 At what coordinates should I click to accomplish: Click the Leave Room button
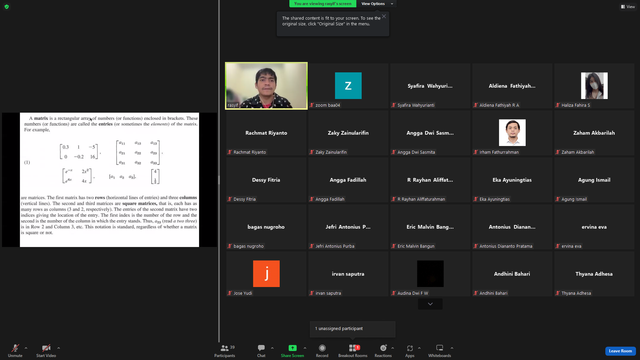[620, 351]
